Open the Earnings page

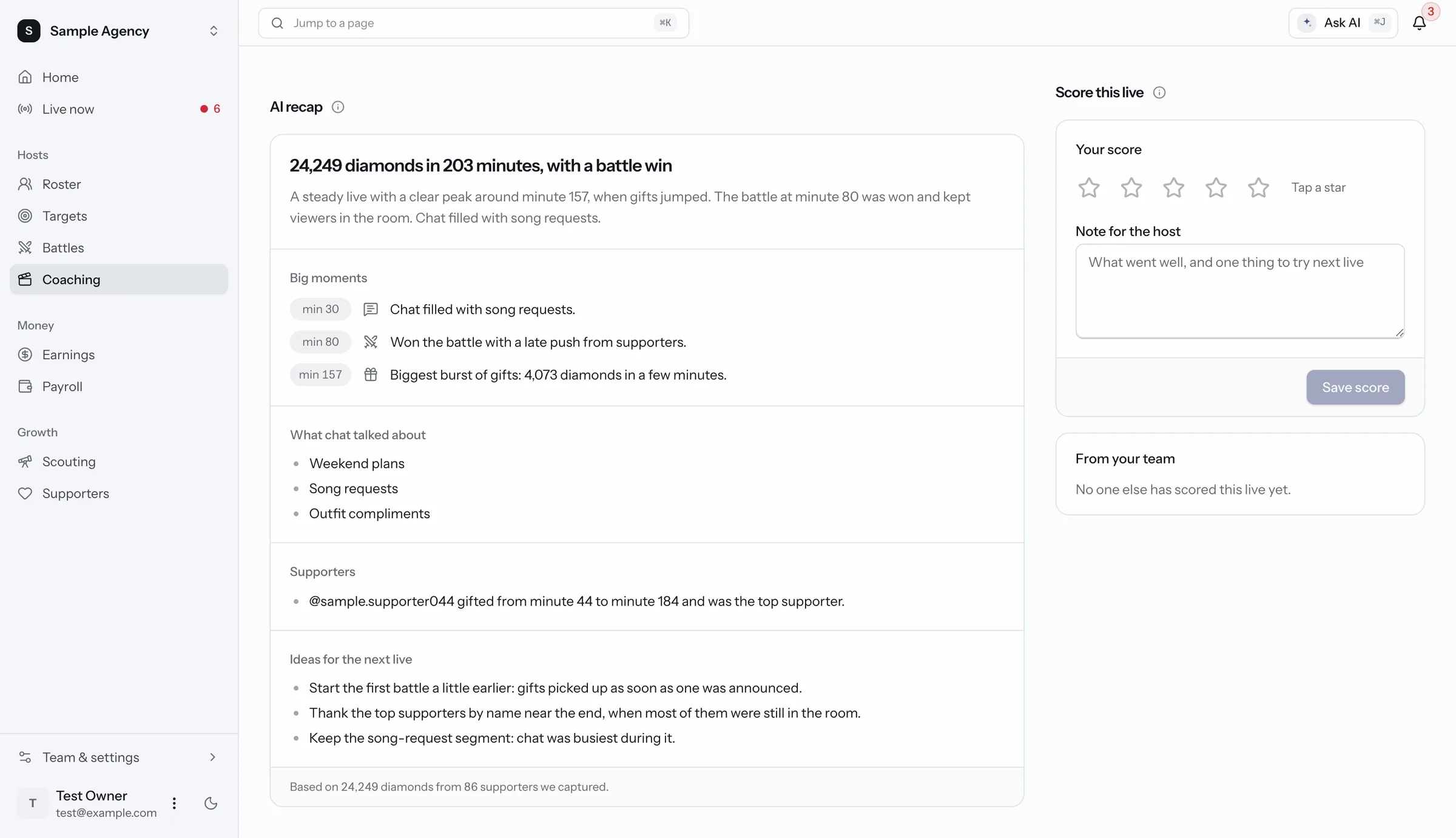click(x=119, y=354)
